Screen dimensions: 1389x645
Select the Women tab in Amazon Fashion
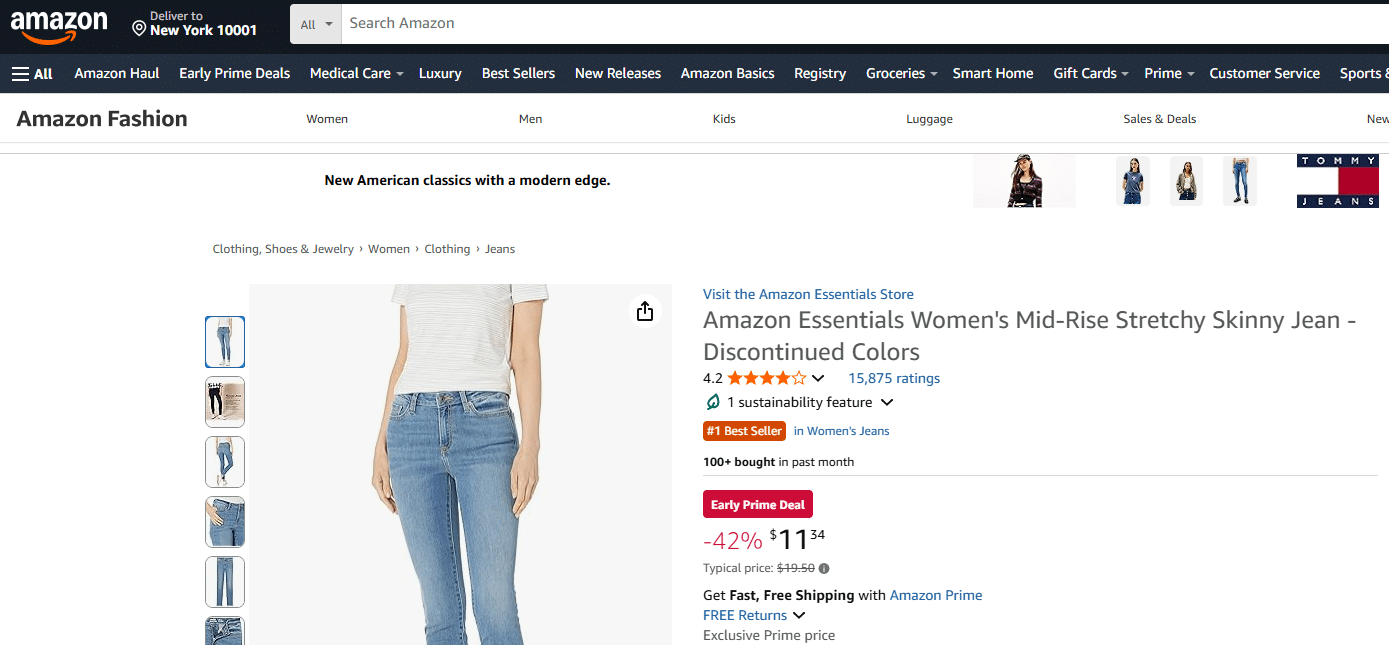click(x=327, y=119)
